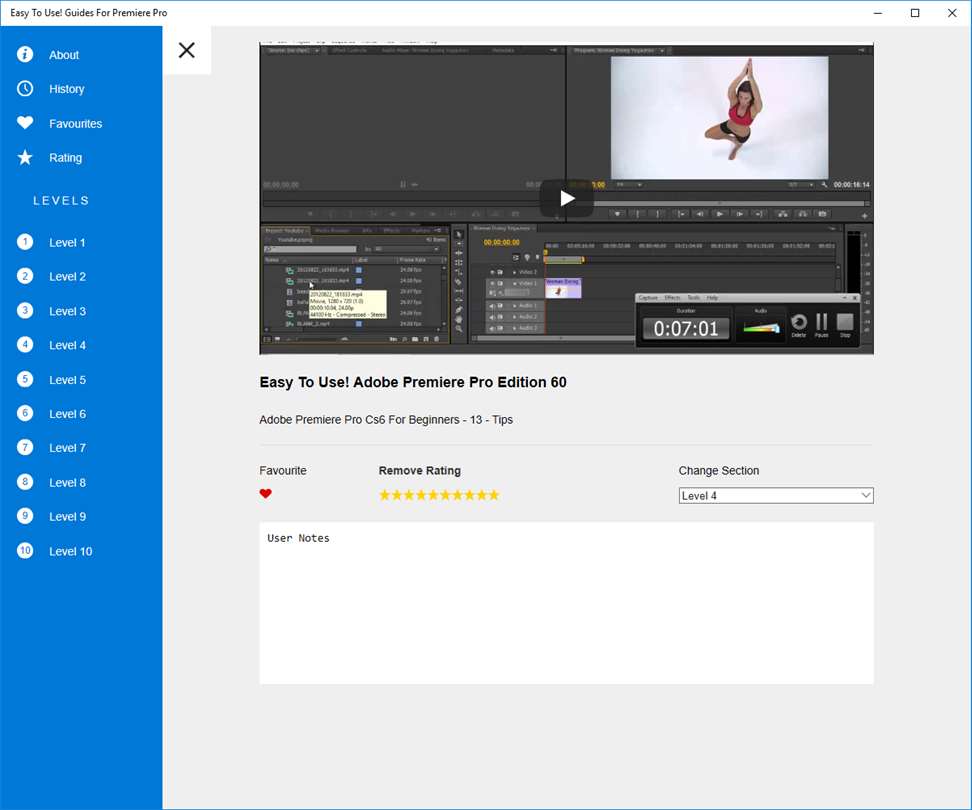
Task: Select Level 2 in the sidebar
Action: [67, 277]
